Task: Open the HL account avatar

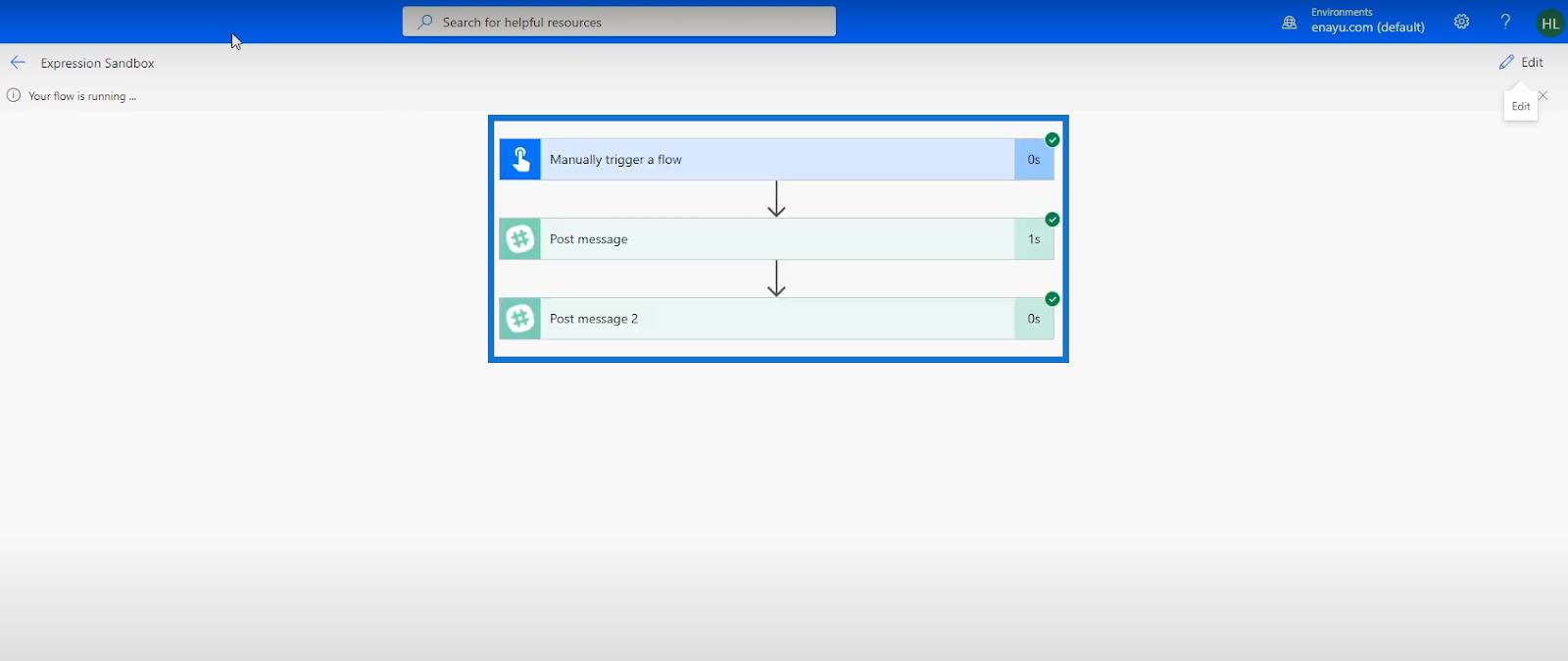Action: click(1550, 24)
